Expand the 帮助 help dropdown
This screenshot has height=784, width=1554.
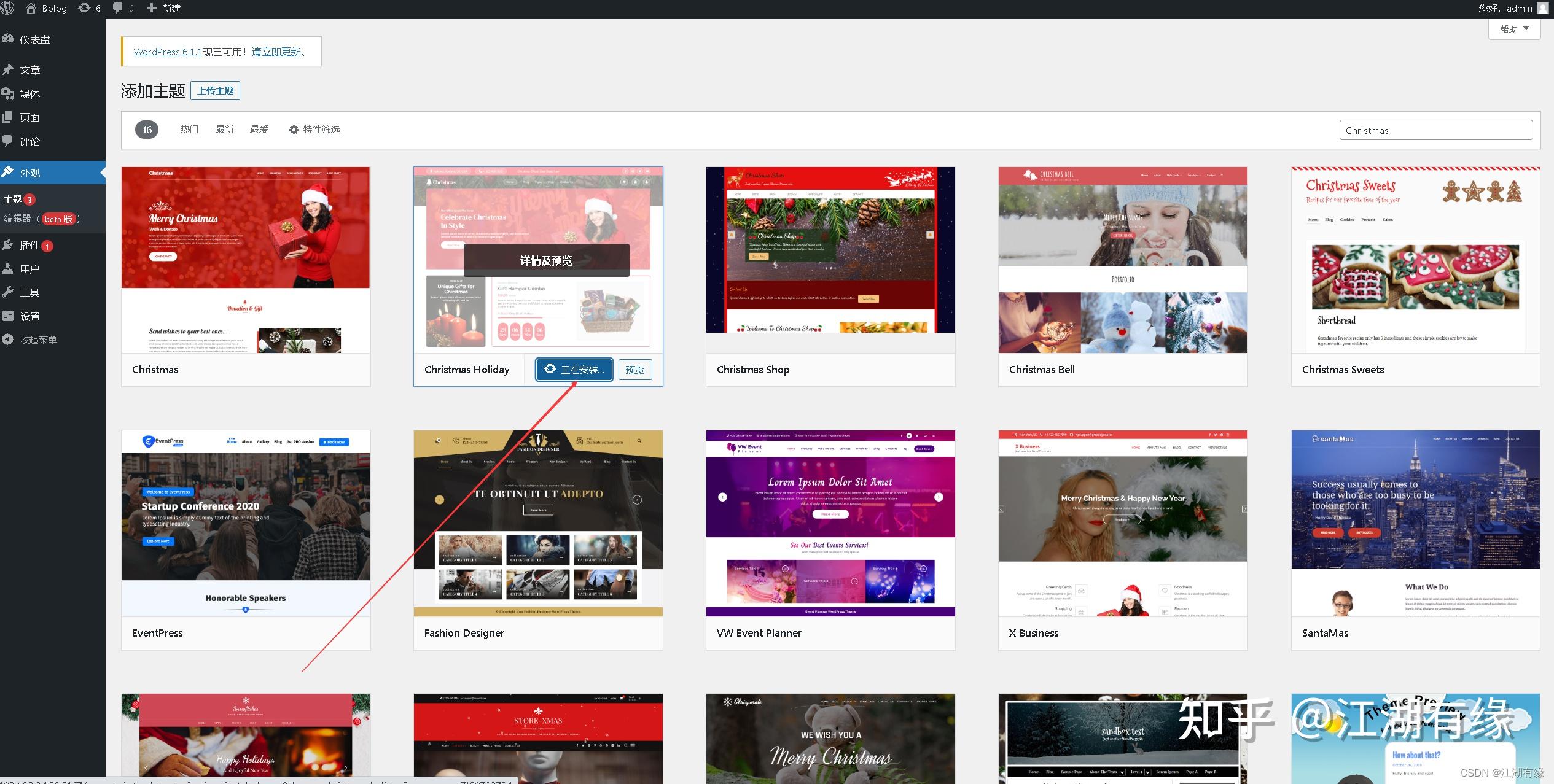[1513, 29]
